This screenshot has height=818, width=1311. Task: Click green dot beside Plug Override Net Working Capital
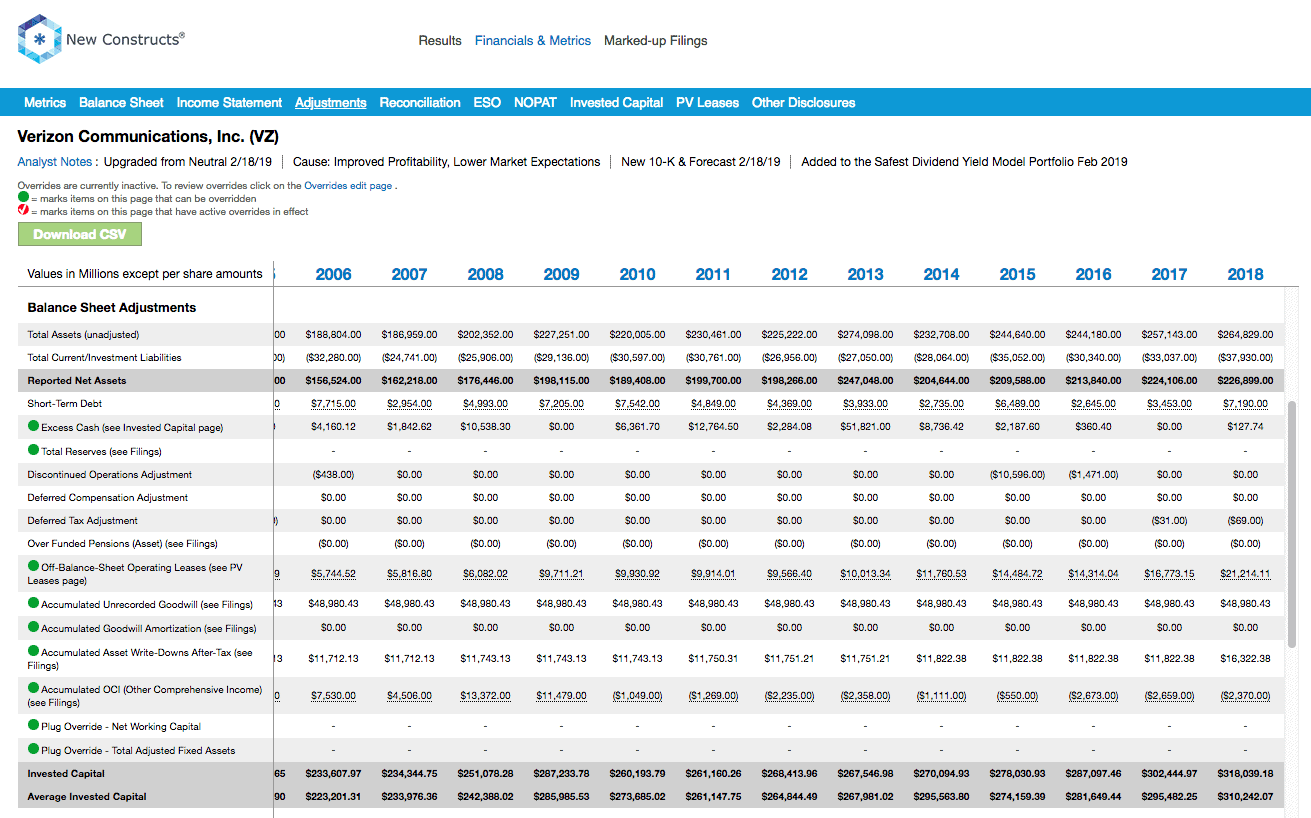pyautogui.click(x=34, y=726)
